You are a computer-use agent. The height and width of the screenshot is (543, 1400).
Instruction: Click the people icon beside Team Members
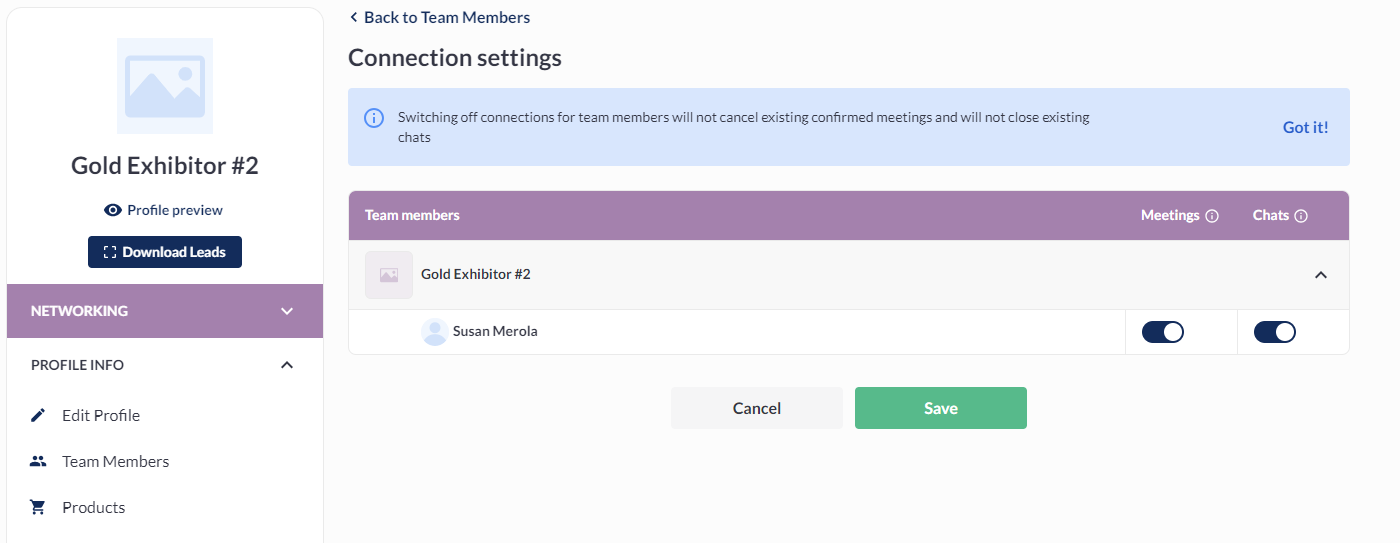38,461
